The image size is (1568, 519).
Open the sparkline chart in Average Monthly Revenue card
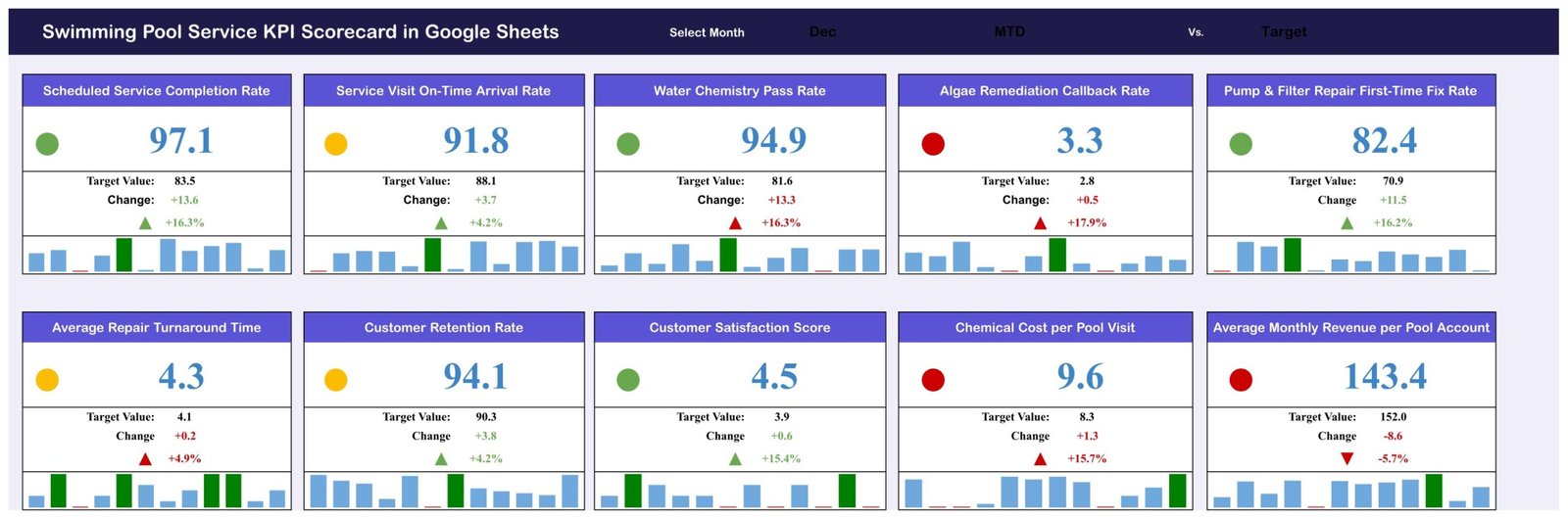[x=1350, y=491]
